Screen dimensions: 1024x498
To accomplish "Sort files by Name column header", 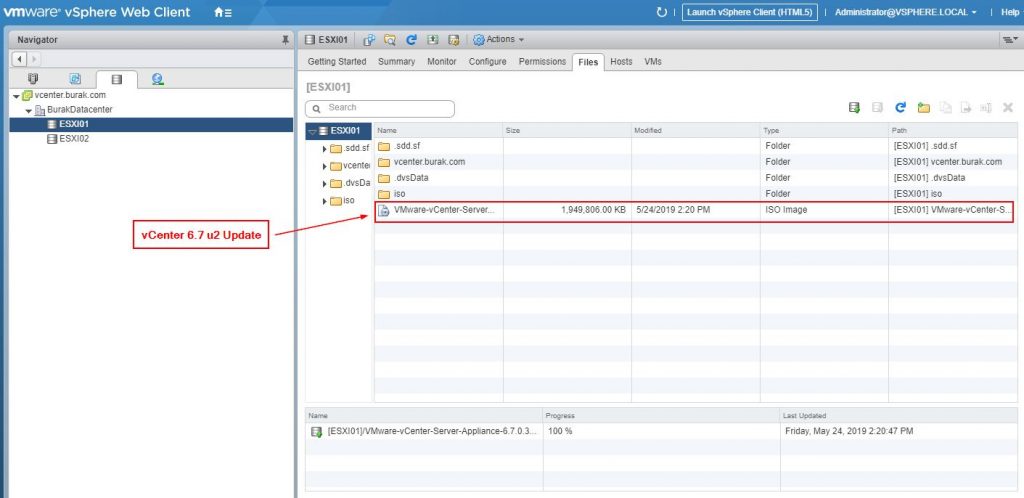I will point(438,131).
